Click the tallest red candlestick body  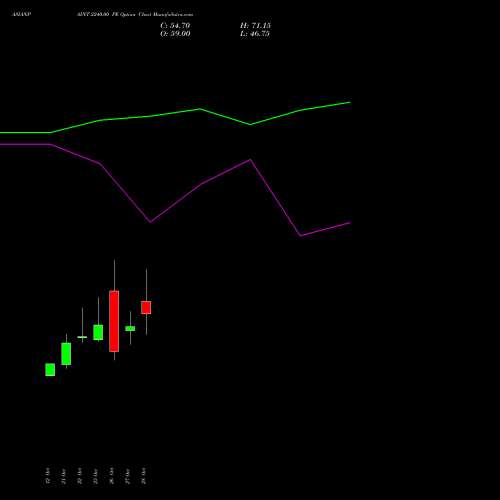[114, 321]
